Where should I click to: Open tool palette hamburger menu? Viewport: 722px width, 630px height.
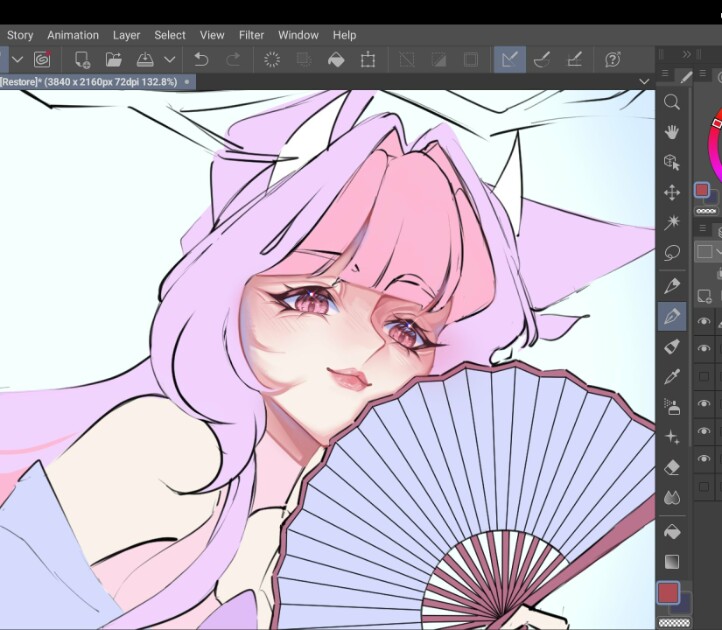tap(665, 73)
